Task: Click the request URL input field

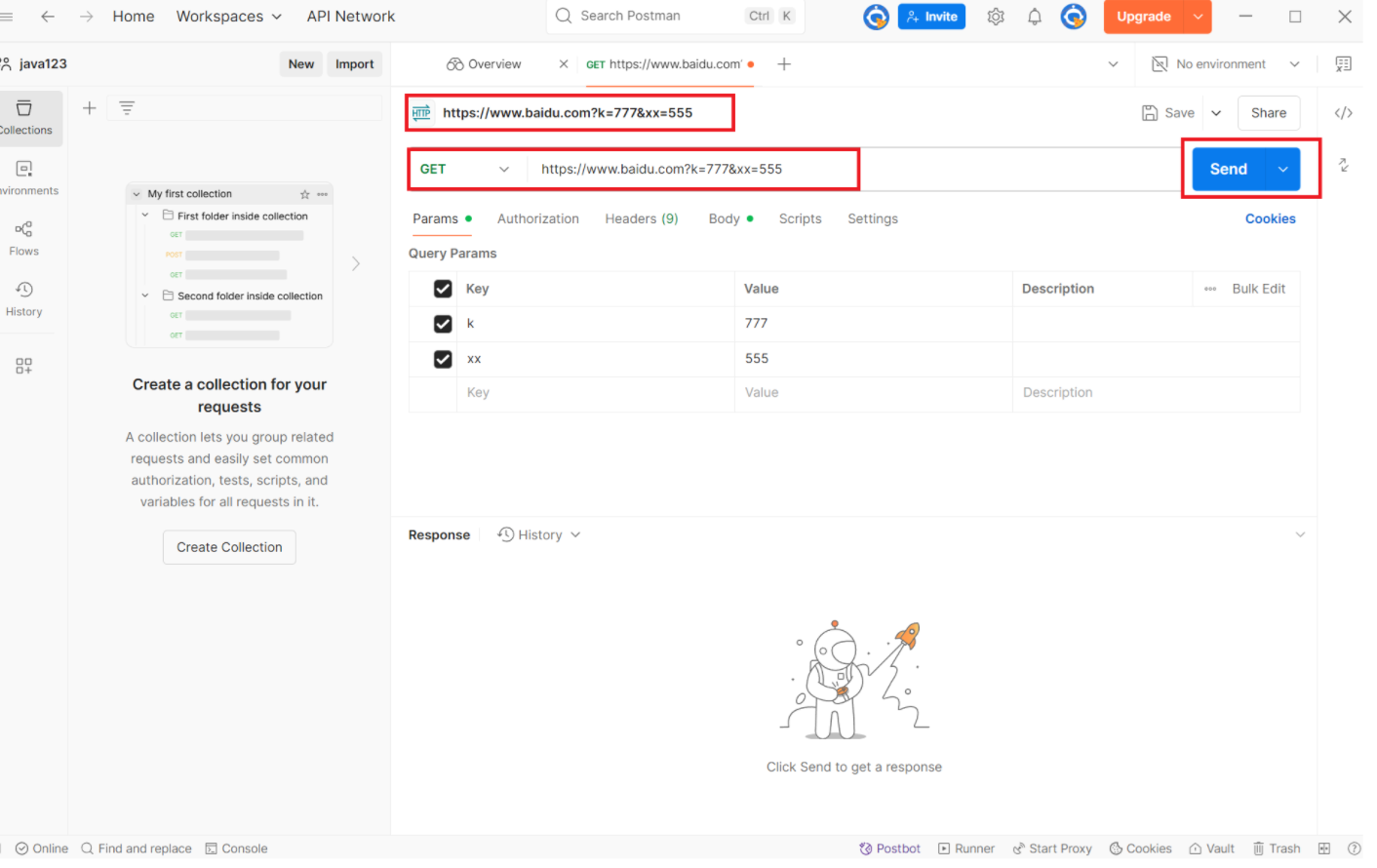Action: coord(853,169)
